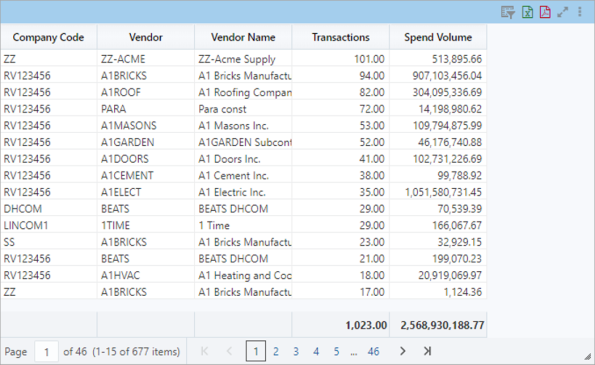Viewport: 595px width, 365px height.
Task: Select the A1HVAC vendor cell
Action: point(146,275)
